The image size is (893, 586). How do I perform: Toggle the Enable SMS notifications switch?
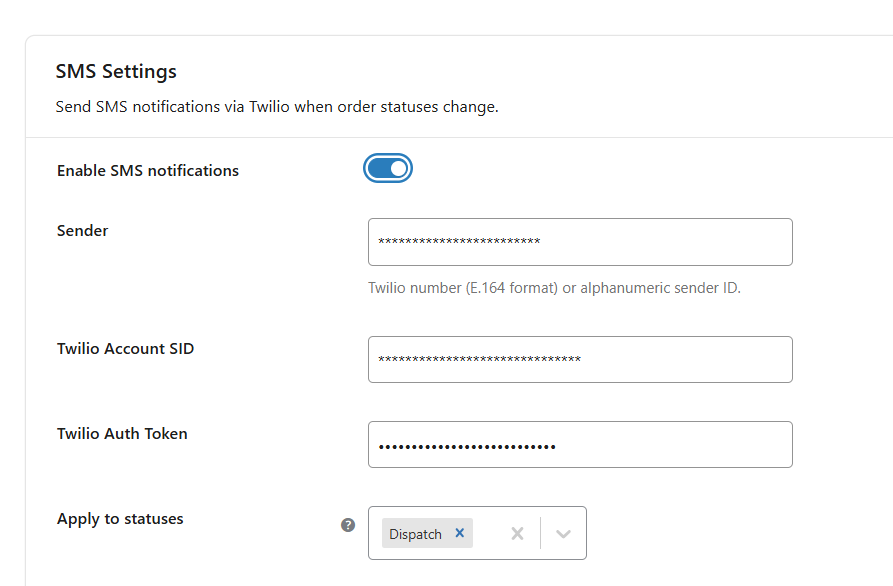point(388,169)
